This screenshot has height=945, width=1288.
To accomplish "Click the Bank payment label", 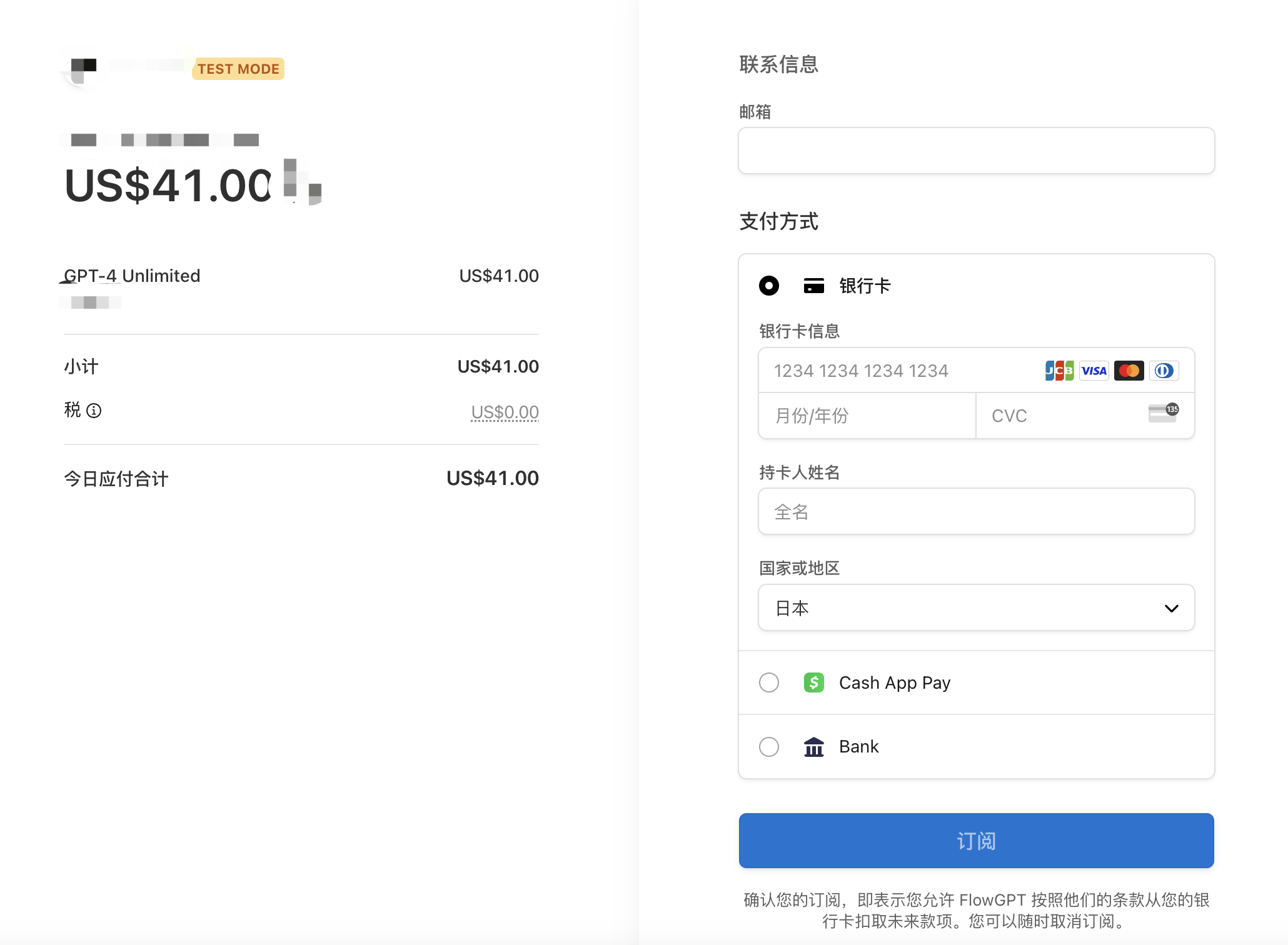I will (x=858, y=746).
